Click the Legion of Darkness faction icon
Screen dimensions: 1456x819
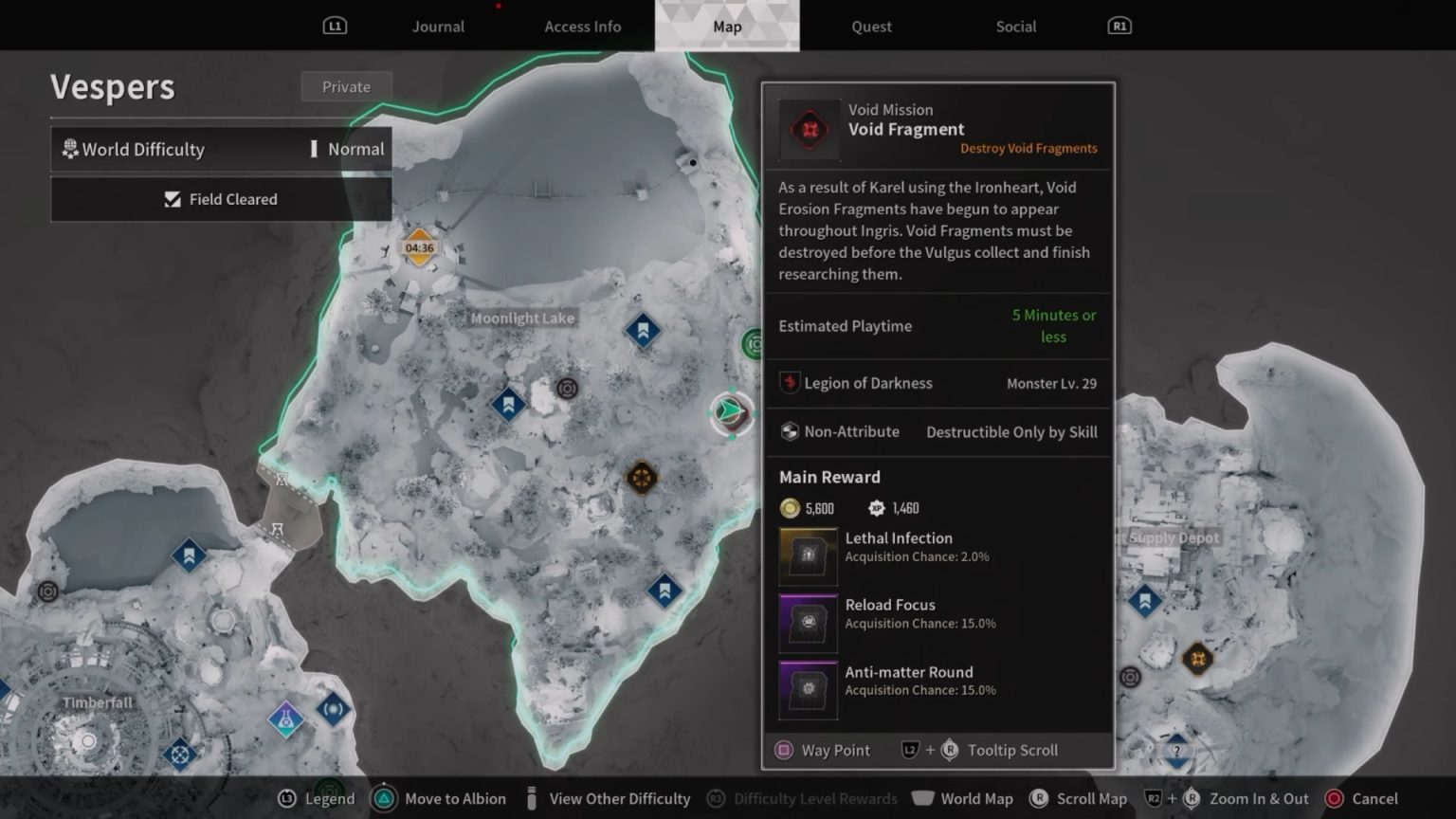click(789, 383)
